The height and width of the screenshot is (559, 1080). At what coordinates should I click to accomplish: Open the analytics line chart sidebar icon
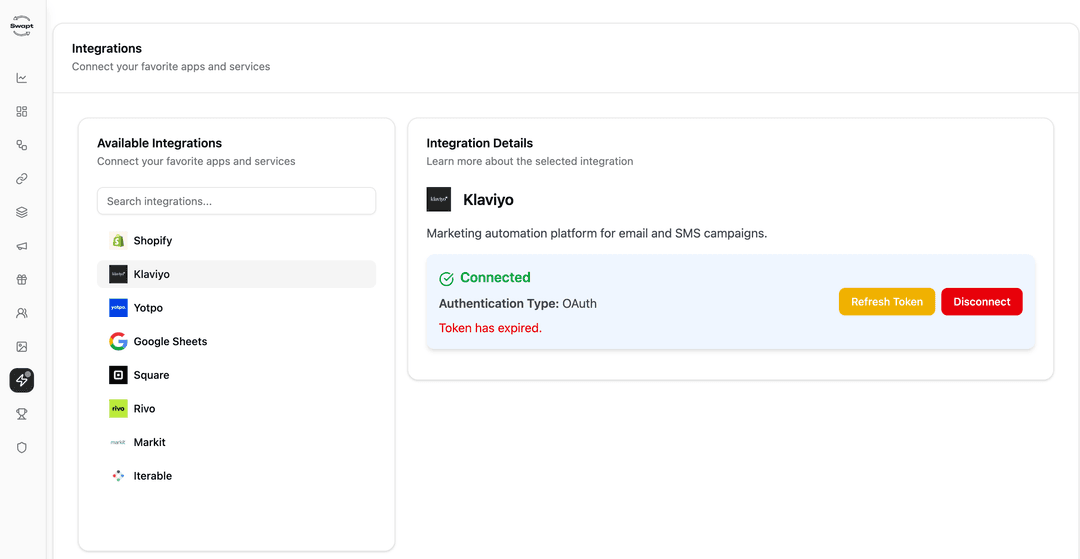22,78
